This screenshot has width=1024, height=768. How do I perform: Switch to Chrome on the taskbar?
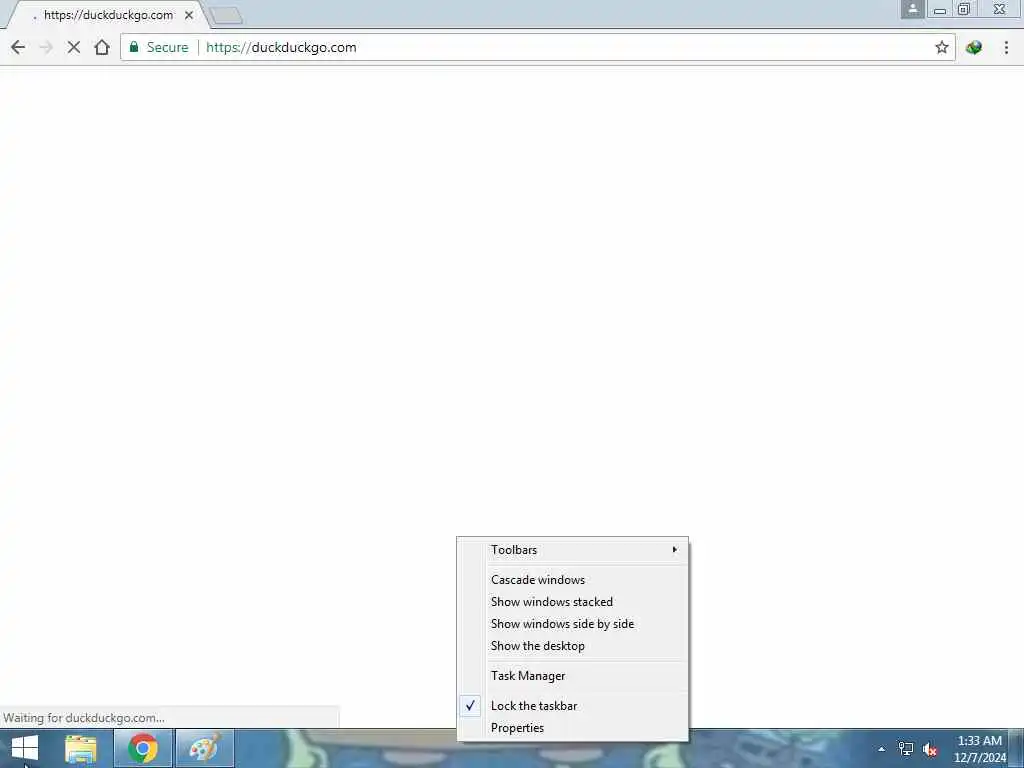coord(143,748)
